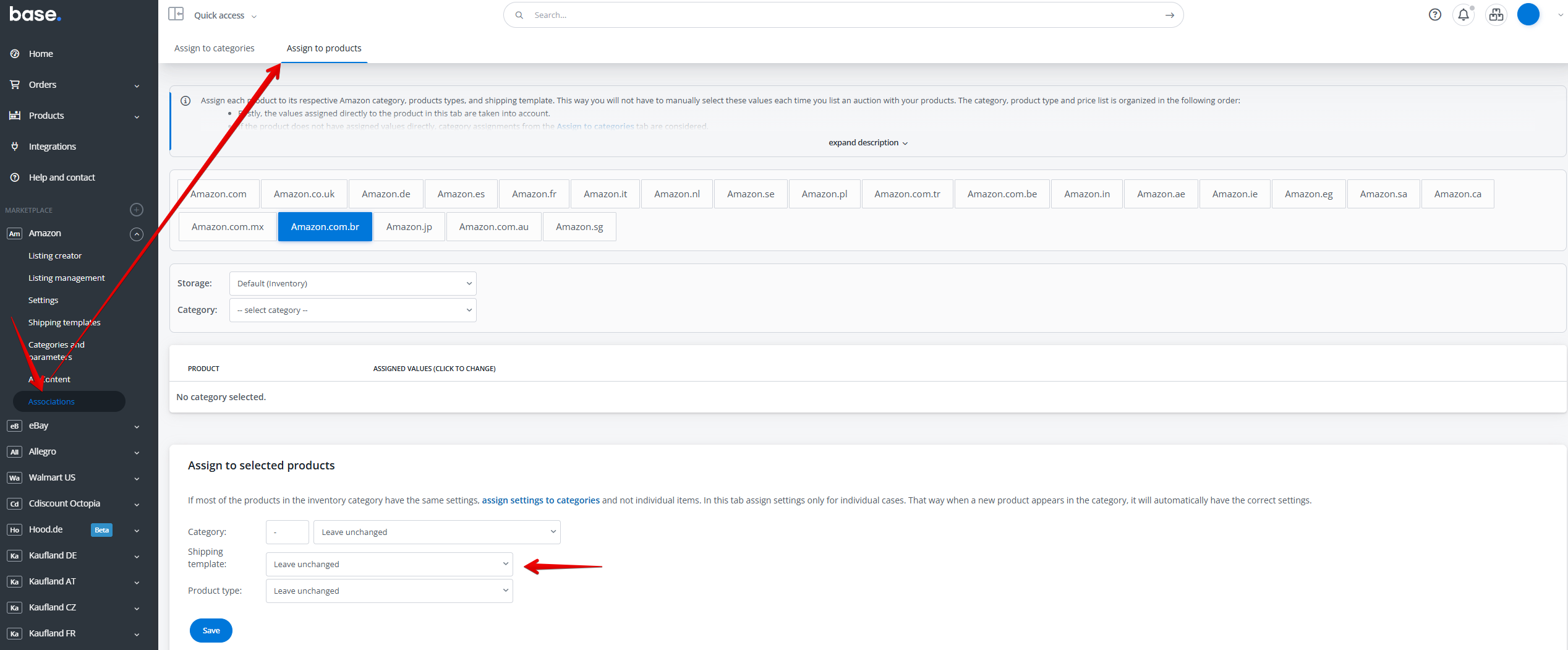Image resolution: width=1568 pixels, height=650 pixels.
Task: Click the notifications bell icon
Action: pyautogui.click(x=1463, y=15)
